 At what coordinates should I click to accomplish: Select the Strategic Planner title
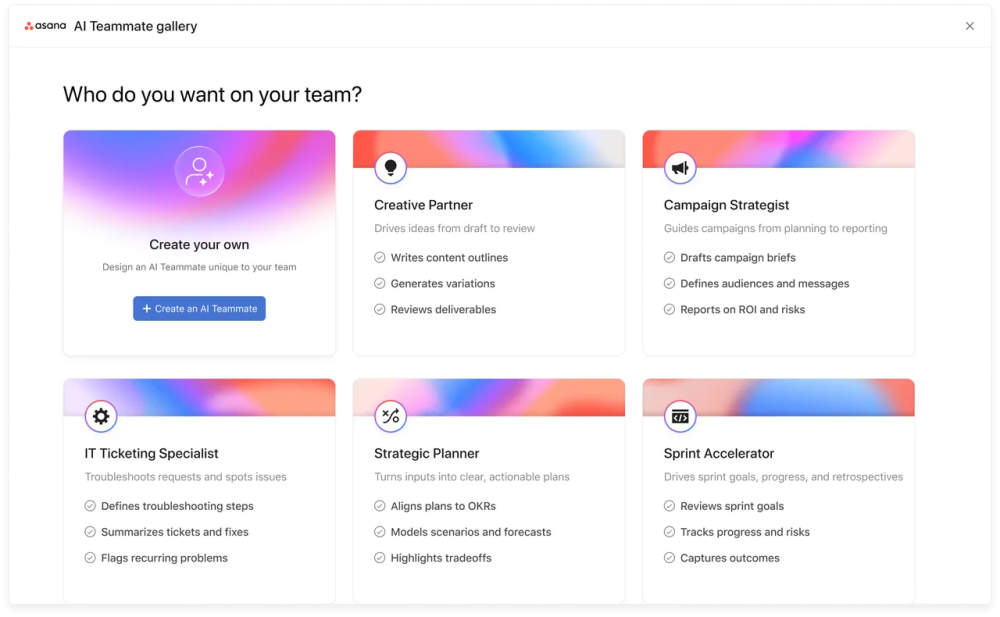pyautogui.click(x=426, y=453)
